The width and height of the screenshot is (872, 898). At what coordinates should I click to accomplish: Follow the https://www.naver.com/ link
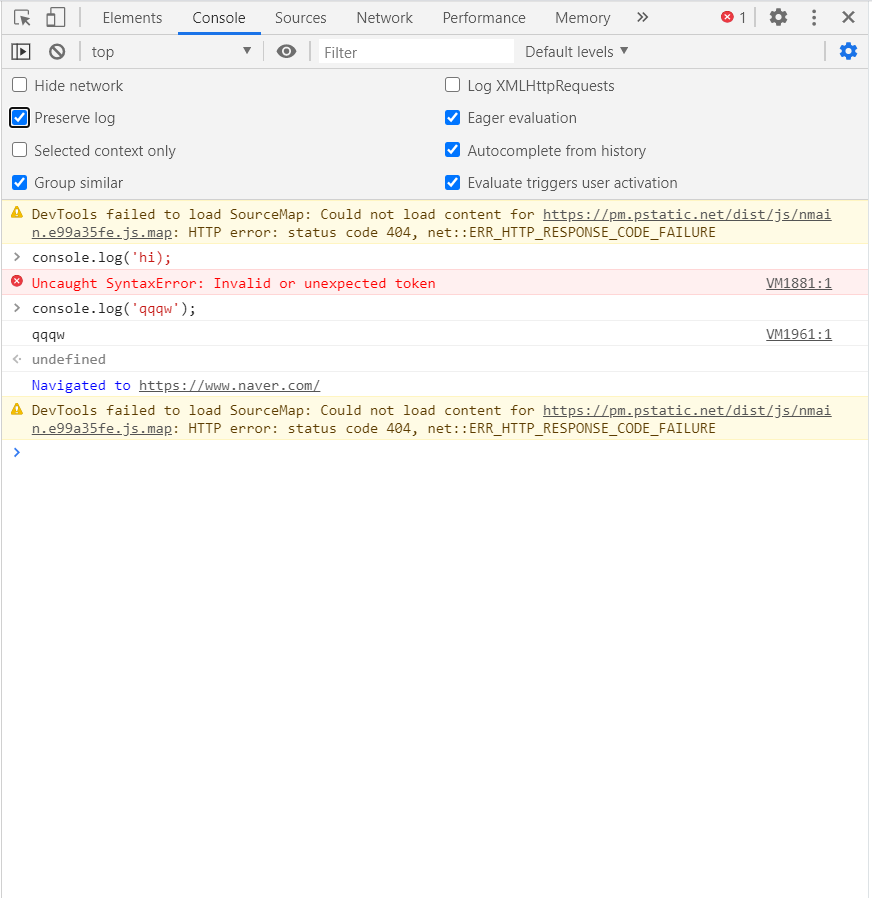coord(229,385)
